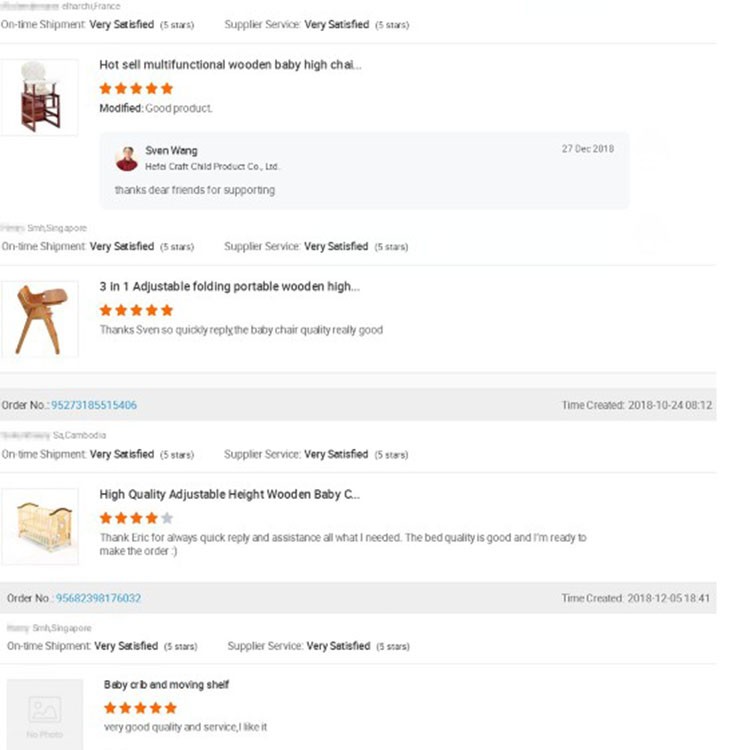The height and width of the screenshot is (750, 750).
Task: Click the 'thanks dear friends for supporting' reply
Action: [x=195, y=190]
